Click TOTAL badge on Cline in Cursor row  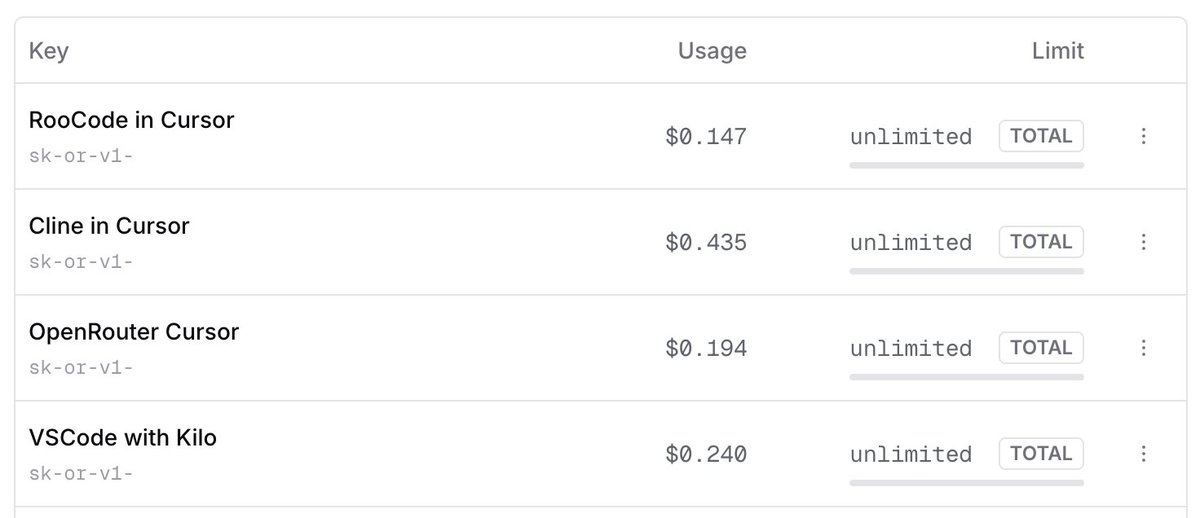click(x=1041, y=242)
